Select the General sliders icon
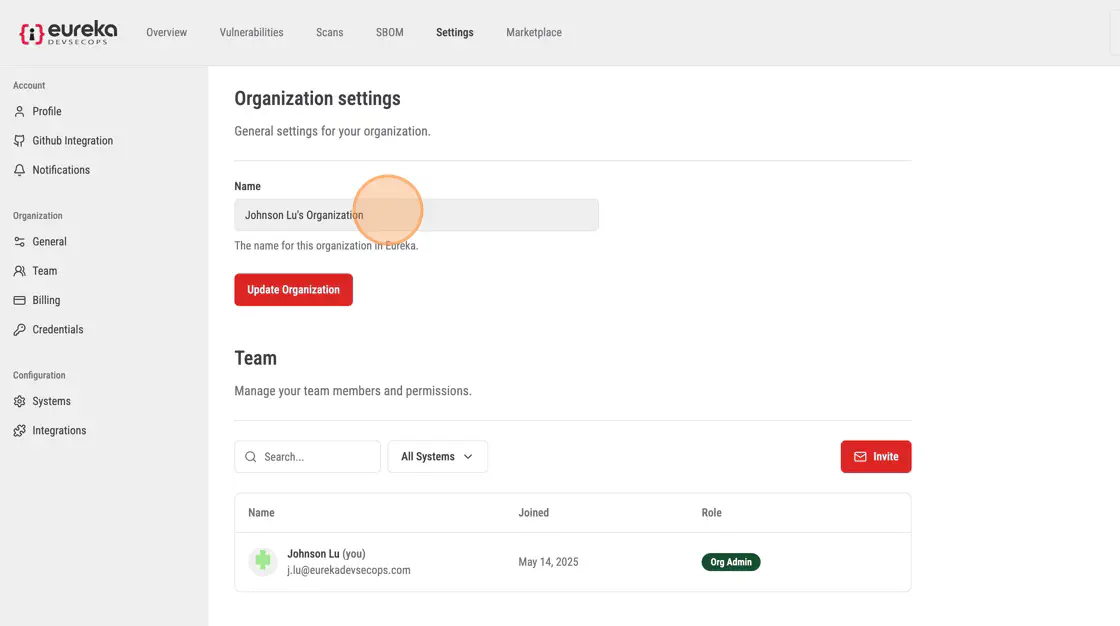The image size is (1120, 626). (x=19, y=242)
